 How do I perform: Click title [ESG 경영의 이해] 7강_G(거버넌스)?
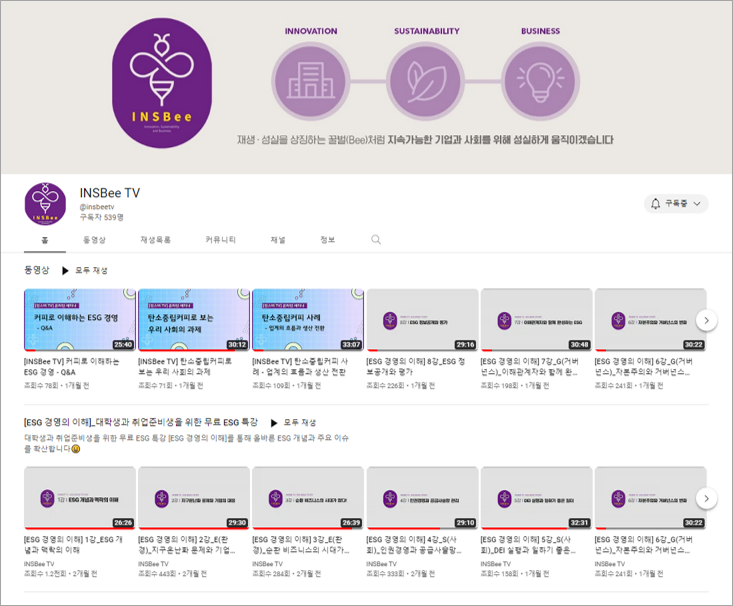[x=530, y=367]
